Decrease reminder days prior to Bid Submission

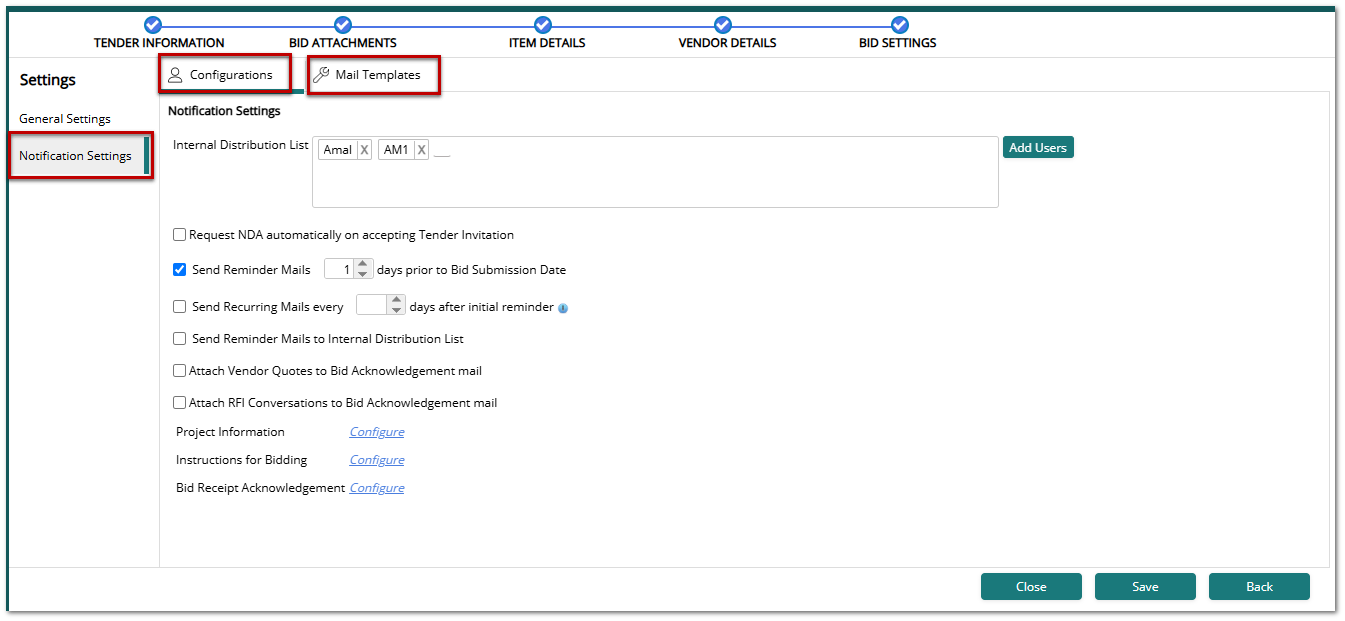click(x=364, y=274)
